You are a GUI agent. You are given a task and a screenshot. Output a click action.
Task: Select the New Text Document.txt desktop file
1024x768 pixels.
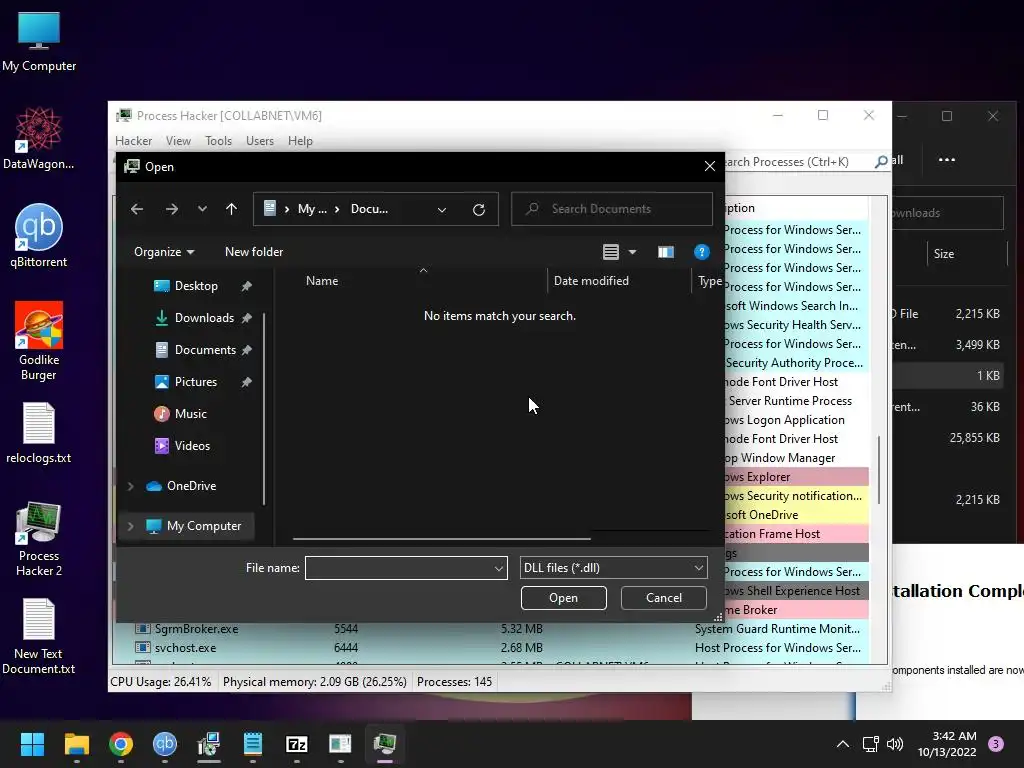tap(39, 636)
